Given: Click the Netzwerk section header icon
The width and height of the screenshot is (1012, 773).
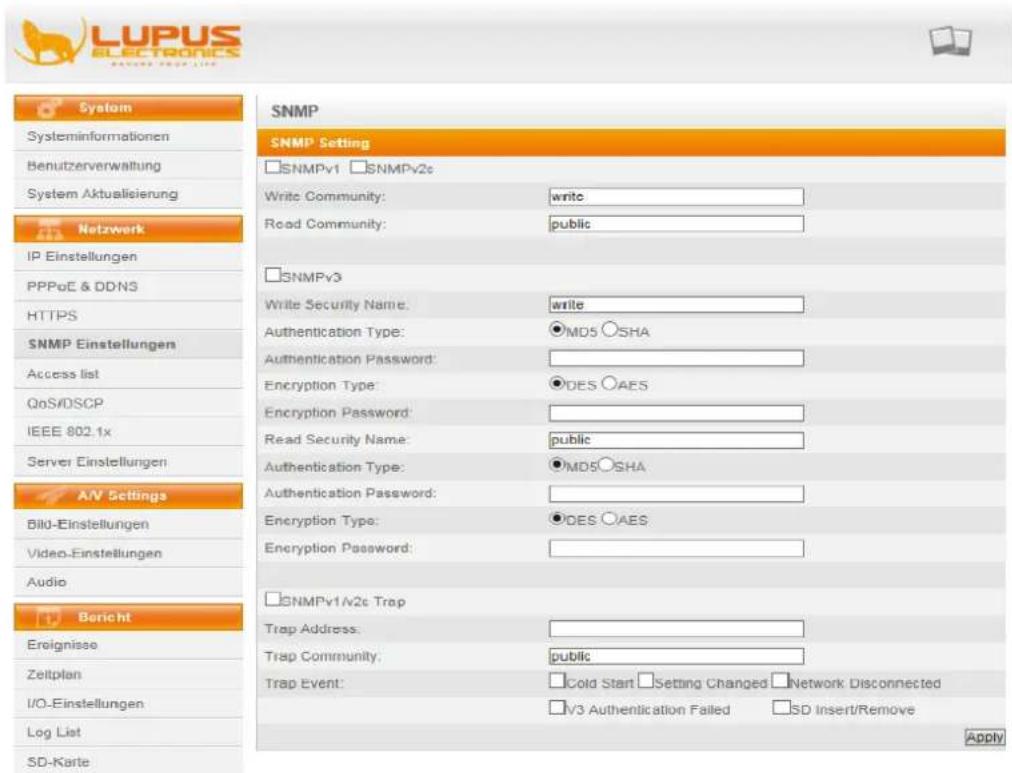Looking at the screenshot, I should (49, 229).
